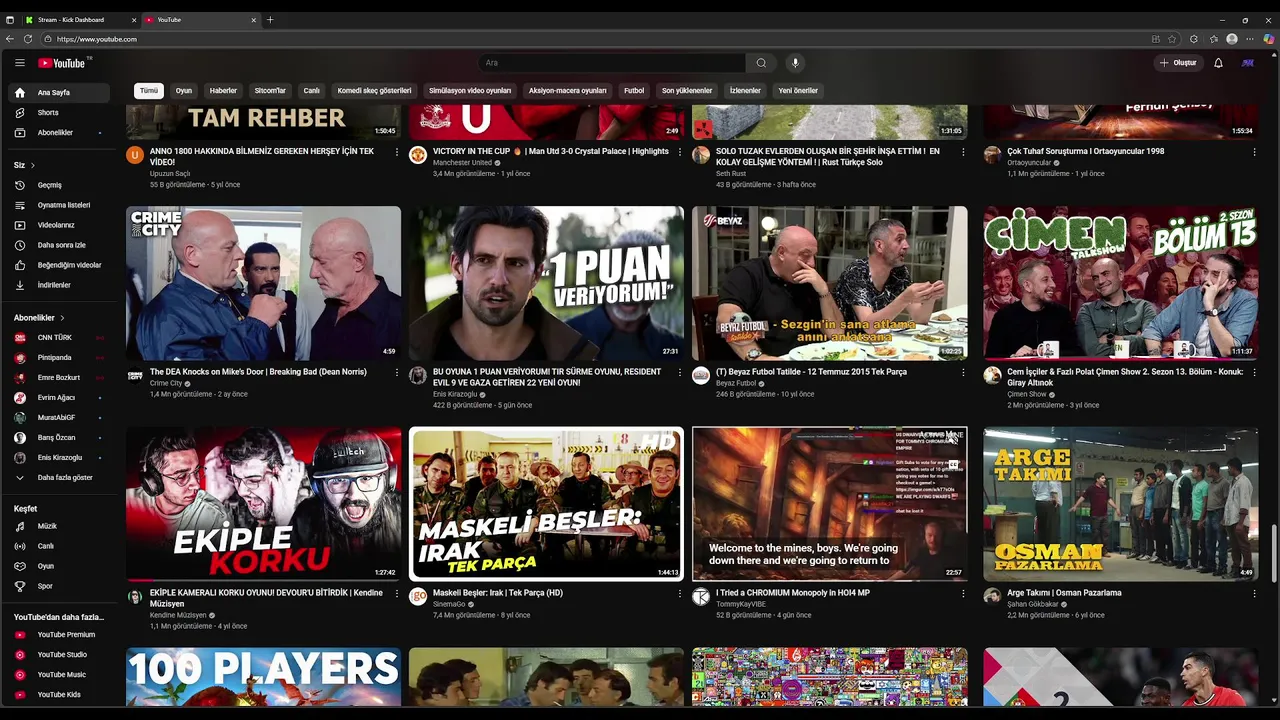
Task: Select the Sitcom'lar filter chip
Action: pyautogui.click(x=270, y=90)
